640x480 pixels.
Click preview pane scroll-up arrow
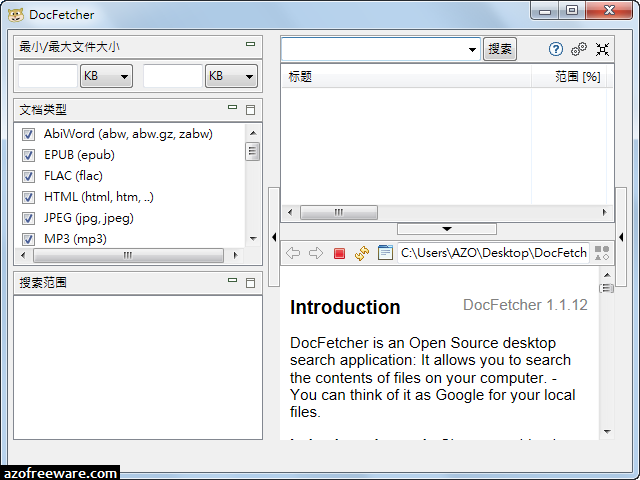(x=607, y=275)
